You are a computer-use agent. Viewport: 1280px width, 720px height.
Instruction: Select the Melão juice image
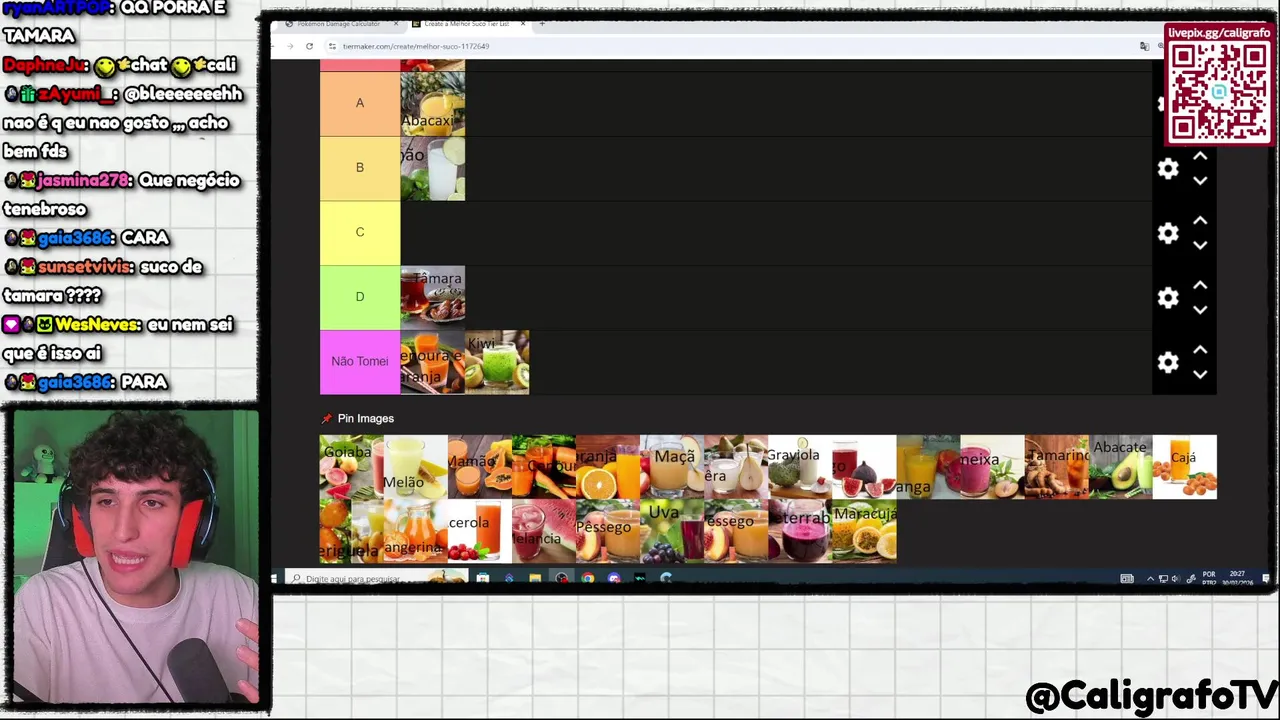click(x=416, y=467)
